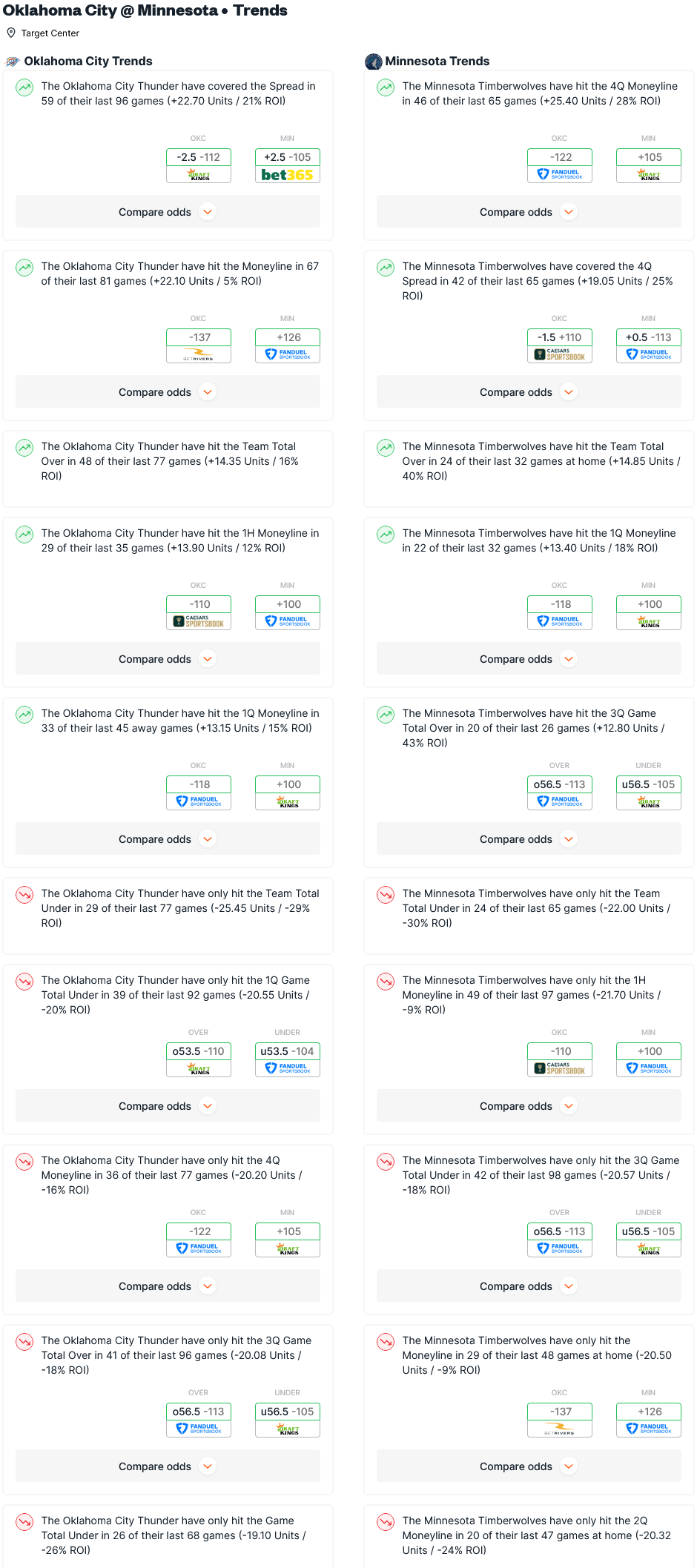Select the BetRivers -137 OKC moneyline odds
The height and width of the screenshot is (1568, 697).
pos(199,346)
